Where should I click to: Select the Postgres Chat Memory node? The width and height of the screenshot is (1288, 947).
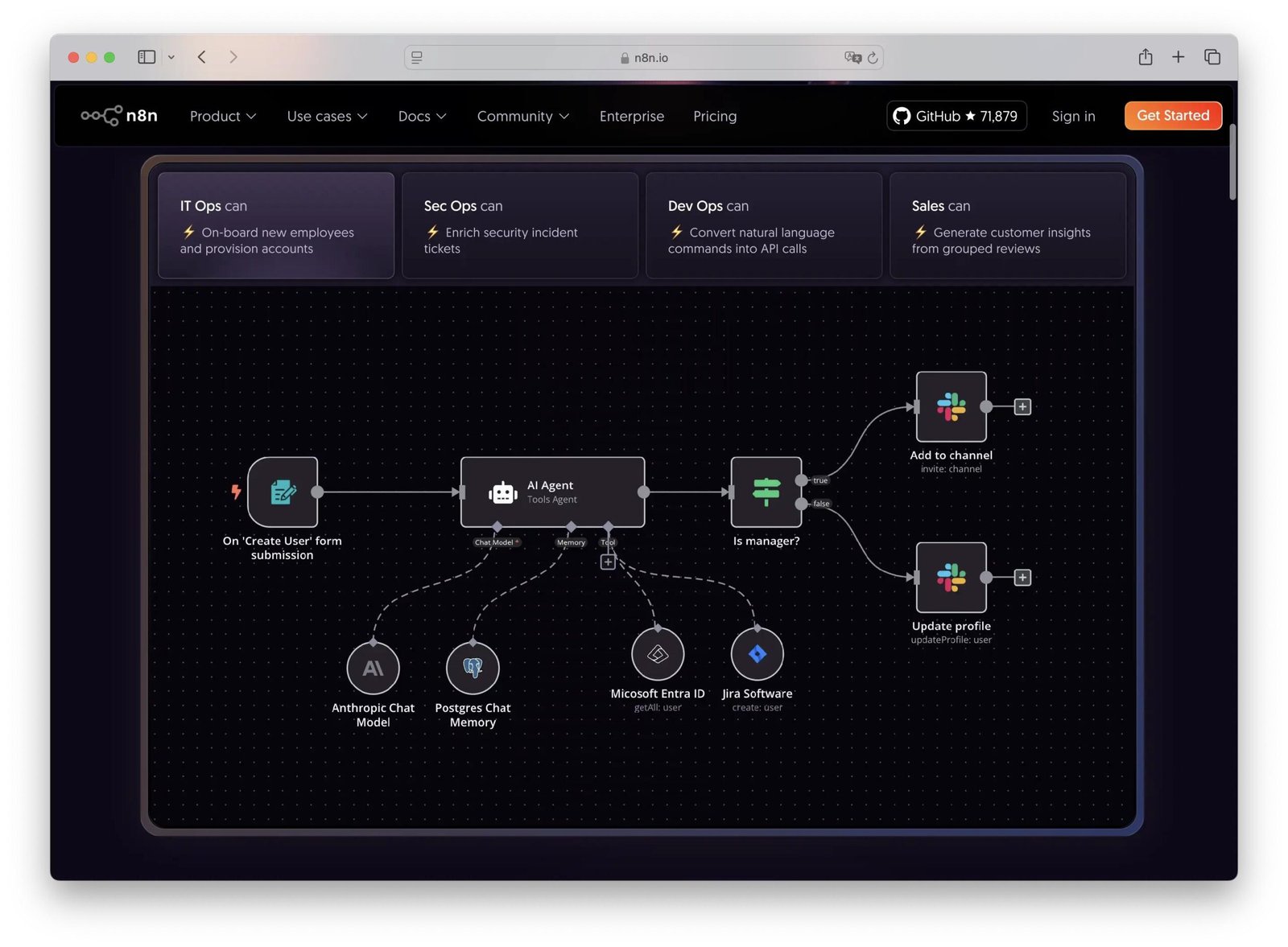tap(473, 668)
